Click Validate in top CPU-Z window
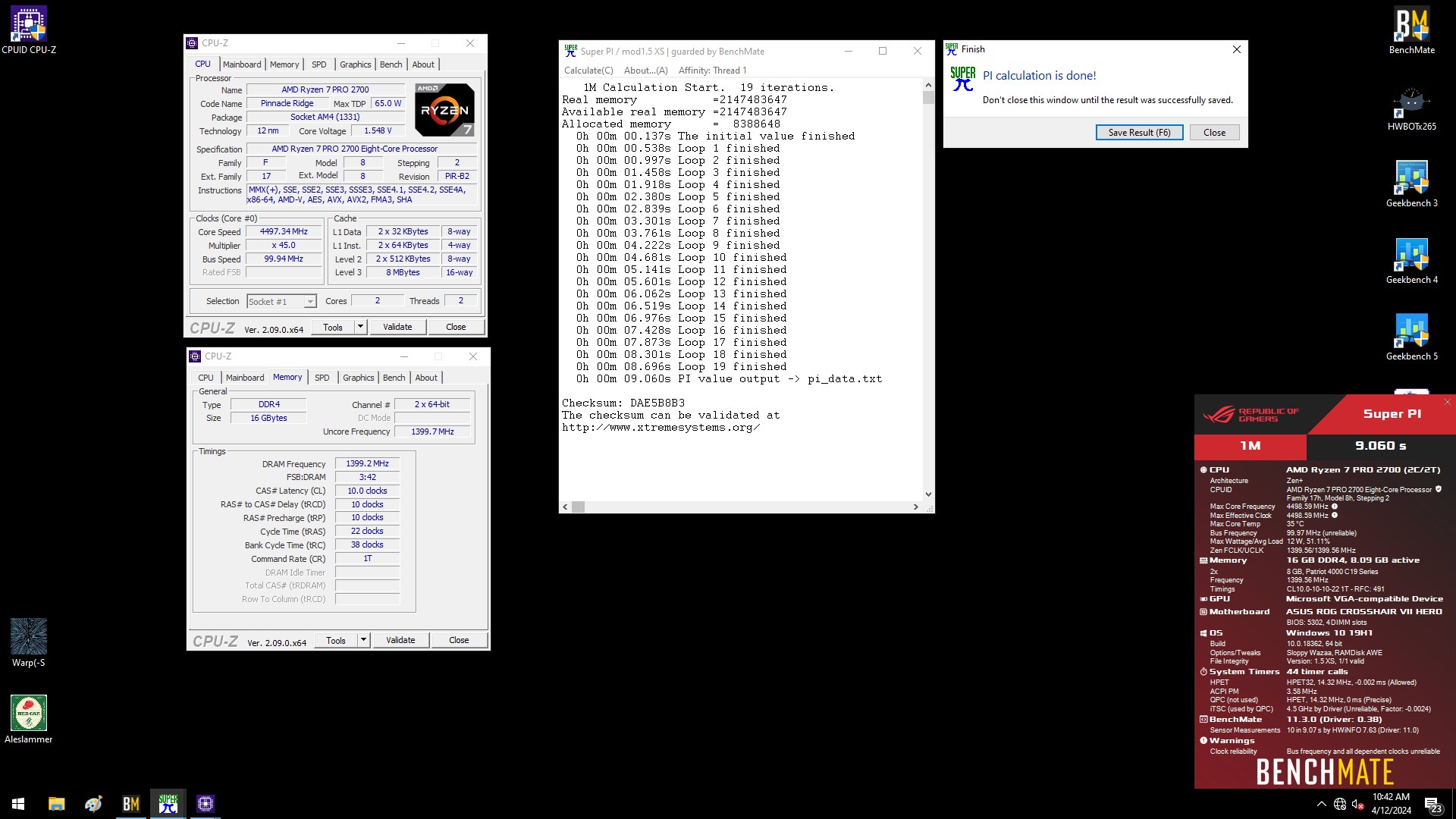The image size is (1456, 819). (x=397, y=328)
